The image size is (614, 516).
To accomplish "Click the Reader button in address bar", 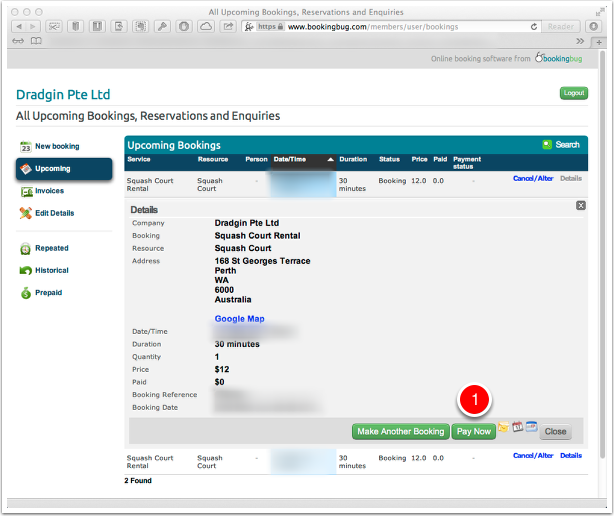I will click(560, 27).
